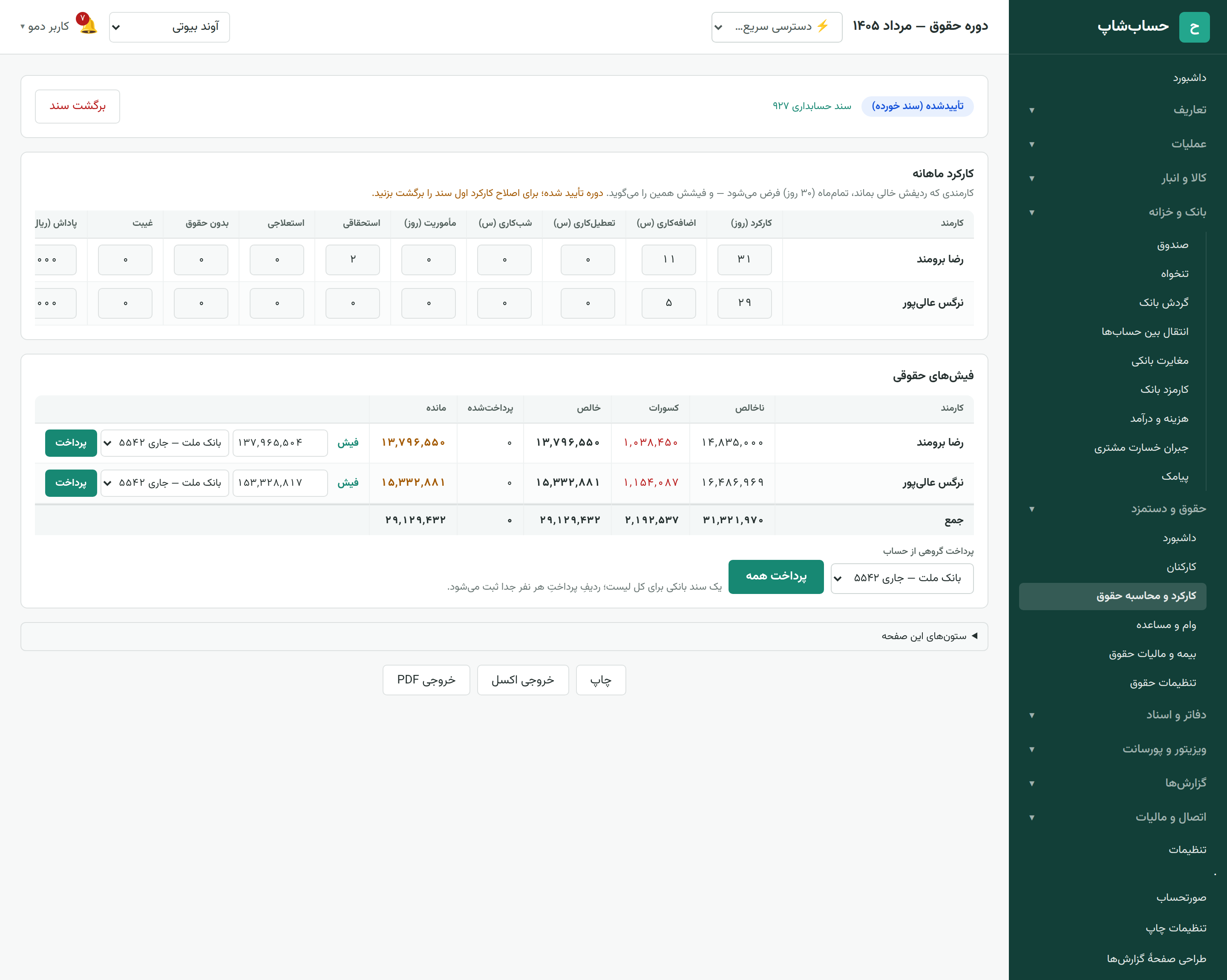Click the اضافه‌کاری field for نرگس عالی‌پور

tap(668, 303)
